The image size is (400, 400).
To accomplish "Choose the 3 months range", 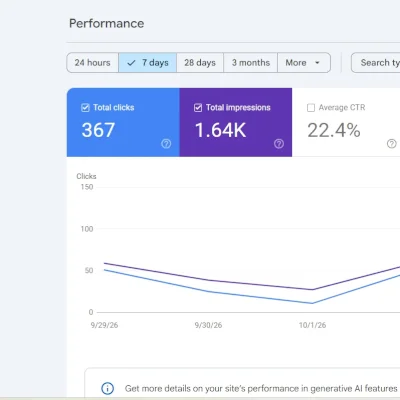I will pos(251,63).
